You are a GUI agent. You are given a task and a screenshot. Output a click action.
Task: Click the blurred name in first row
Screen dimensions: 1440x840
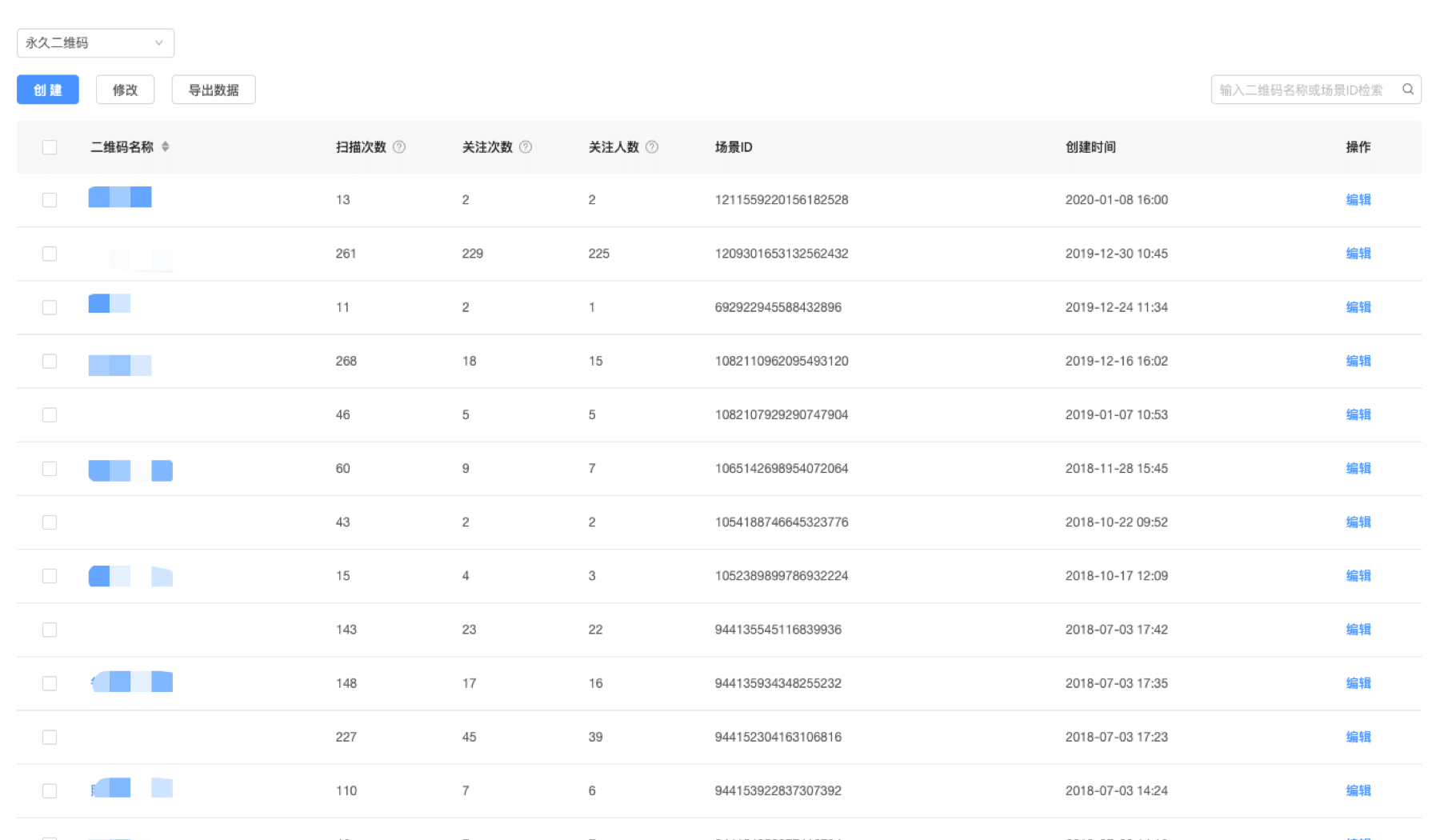[x=120, y=197]
